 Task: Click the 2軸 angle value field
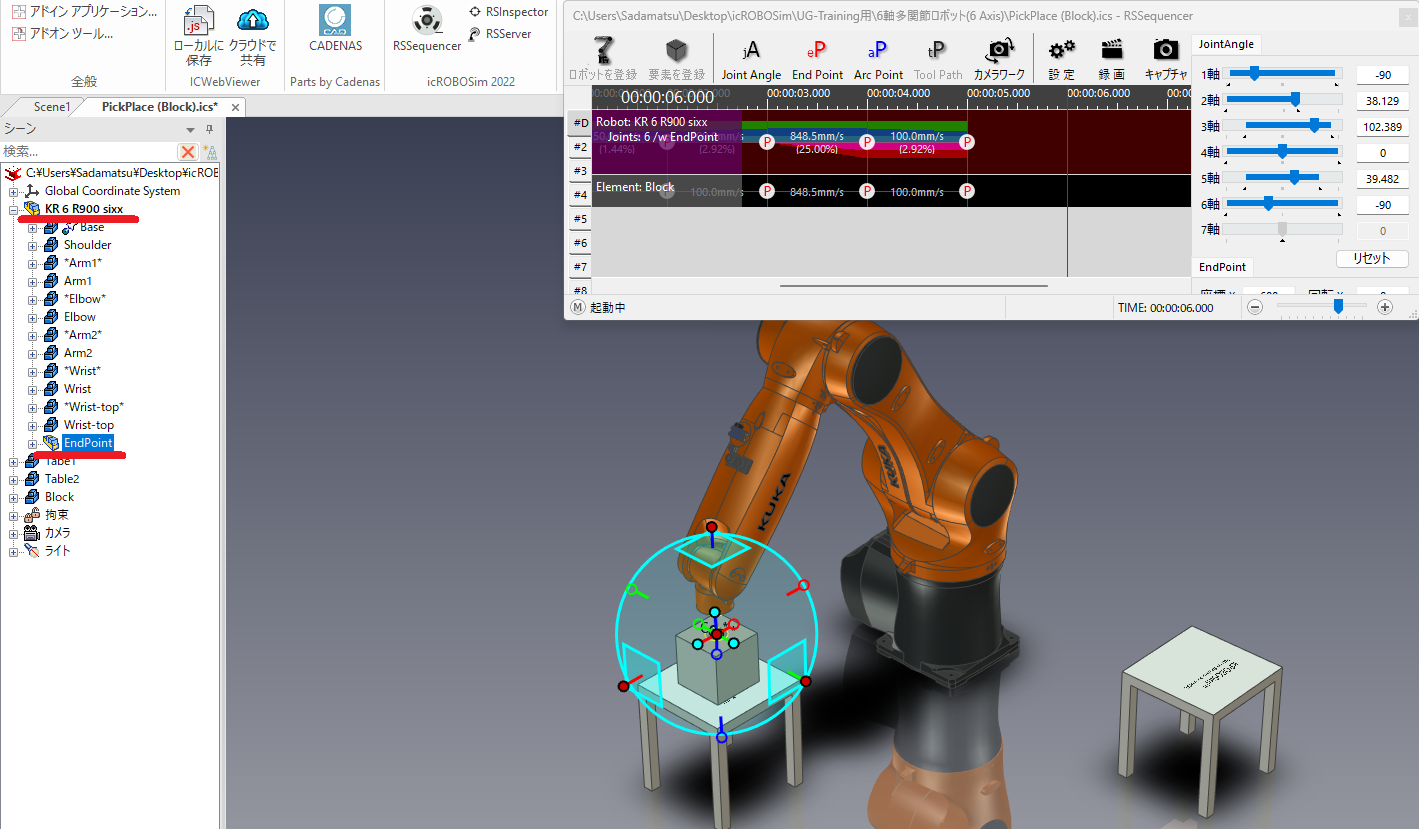tap(1382, 100)
